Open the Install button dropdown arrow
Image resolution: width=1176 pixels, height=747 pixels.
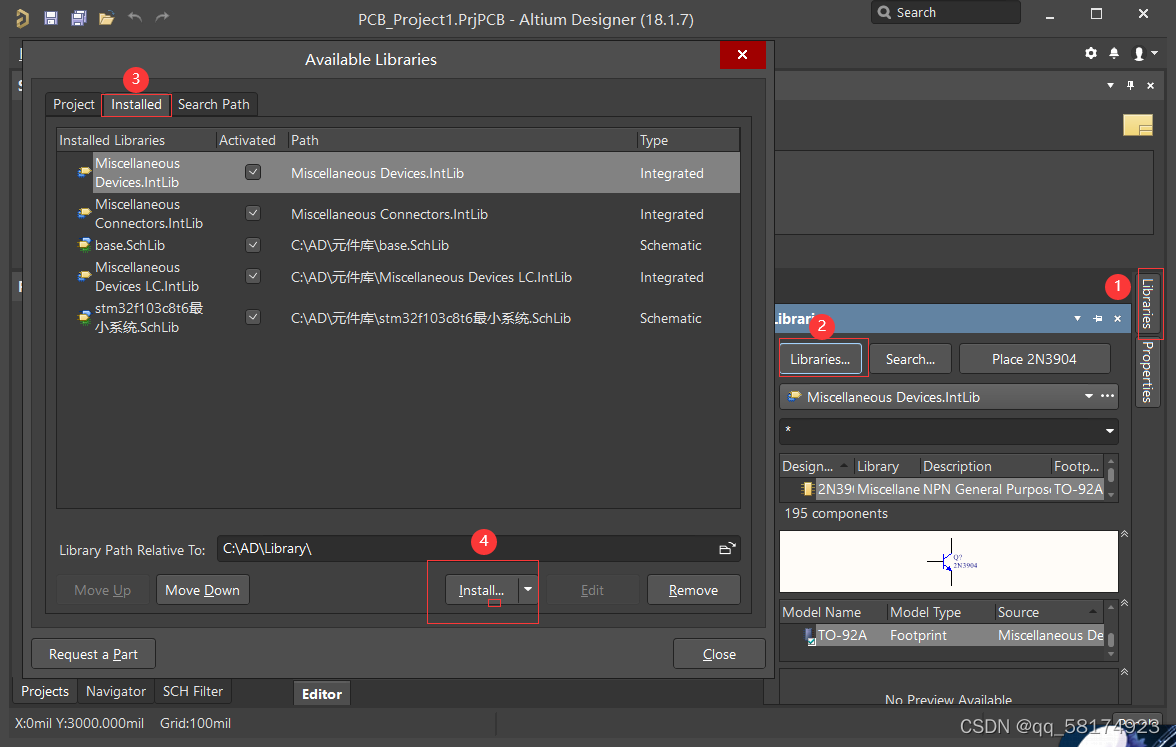click(528, 590)
